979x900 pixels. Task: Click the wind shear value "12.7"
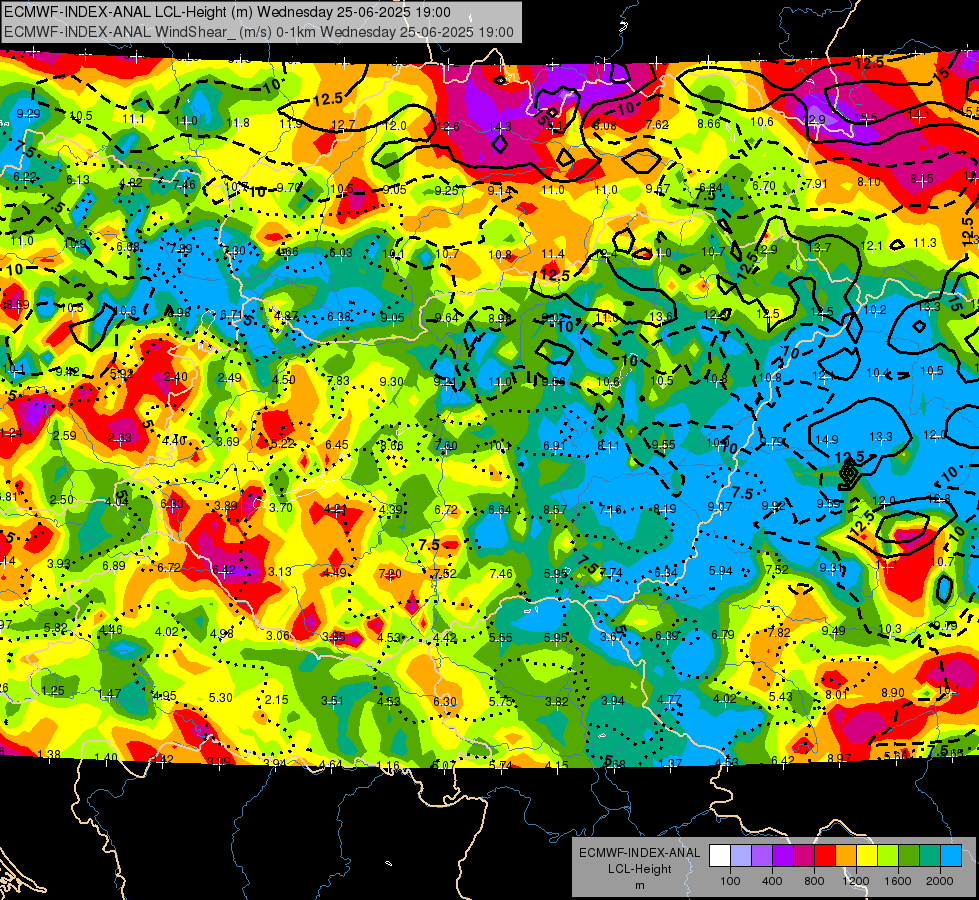(343, 126)
